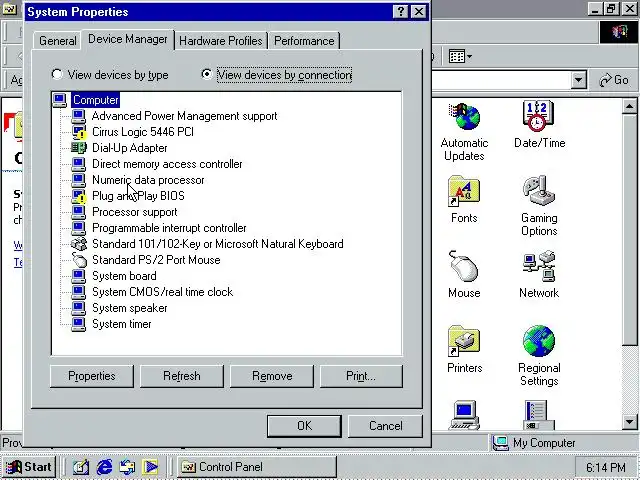Click the Refresh button
640x480 pixels.
pos(182,376)
